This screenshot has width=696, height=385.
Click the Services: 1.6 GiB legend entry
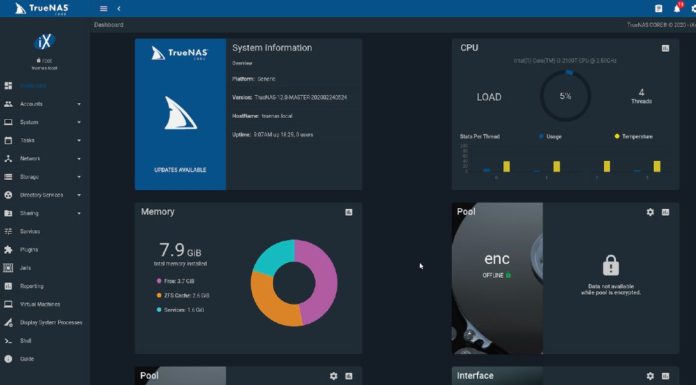coord(180,310)
